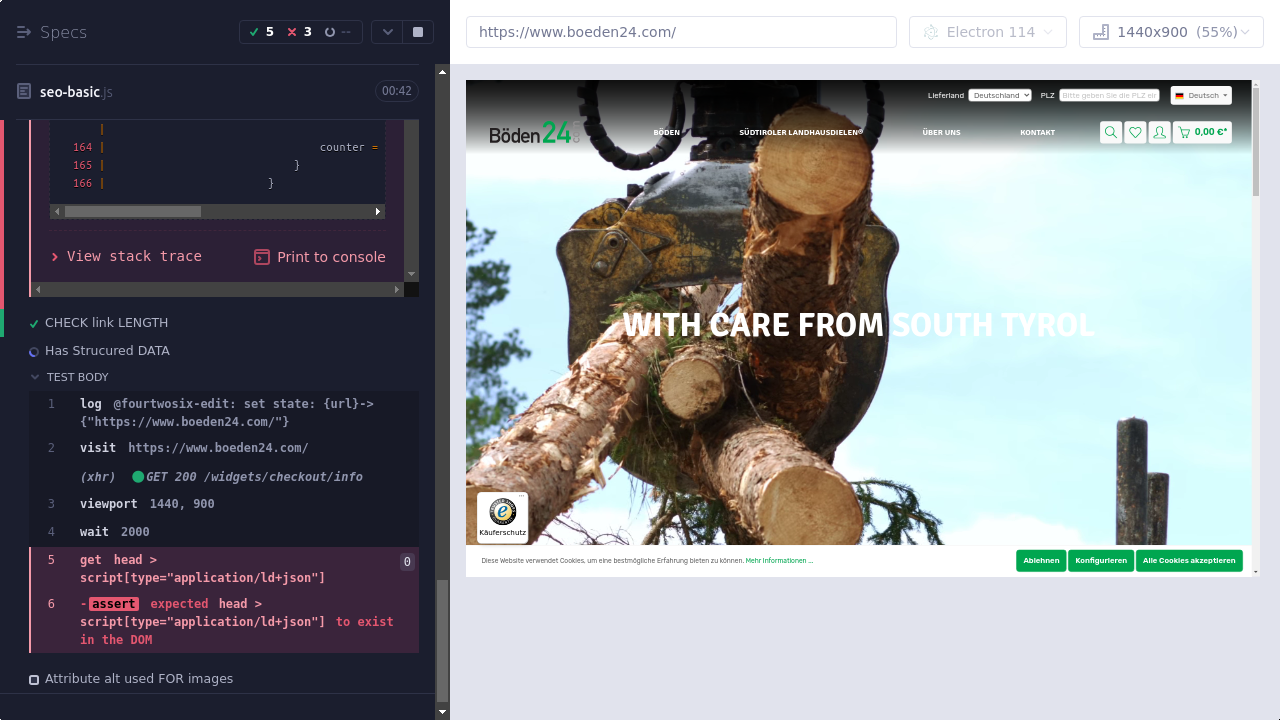Click the PLZ postal code input field
Image resolution: width=1280 pixels, height=720 pixels.
[1109, 95]
